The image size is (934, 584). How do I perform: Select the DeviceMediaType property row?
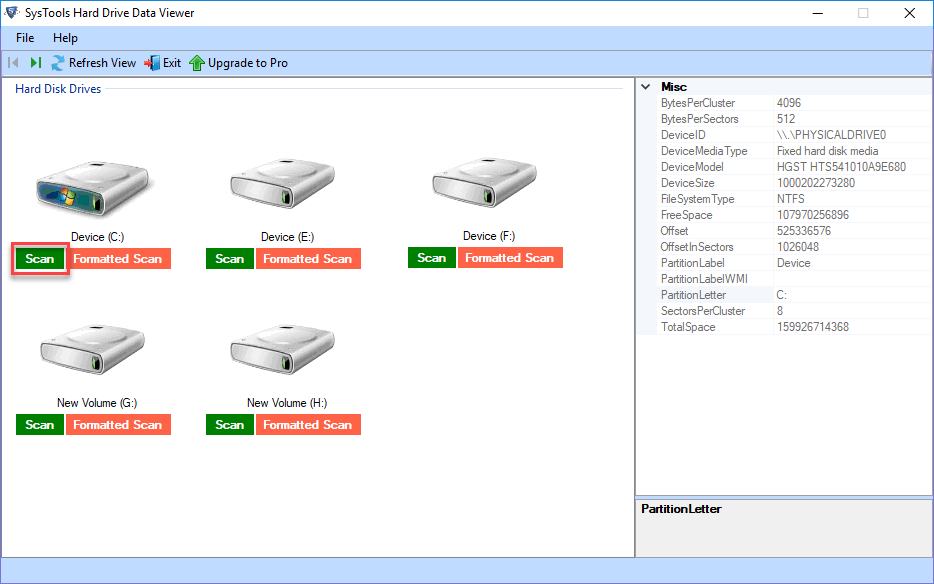tap(795, 151)
